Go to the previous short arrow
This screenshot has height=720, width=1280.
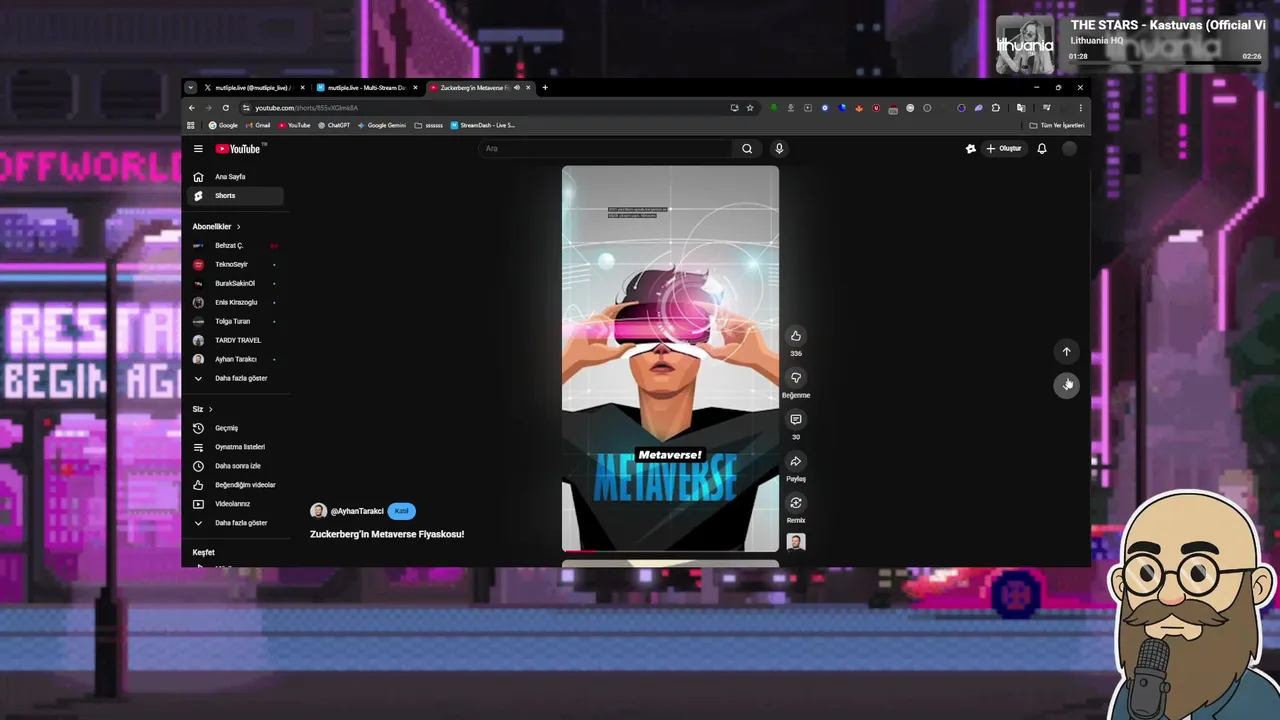pos(1066,351)
